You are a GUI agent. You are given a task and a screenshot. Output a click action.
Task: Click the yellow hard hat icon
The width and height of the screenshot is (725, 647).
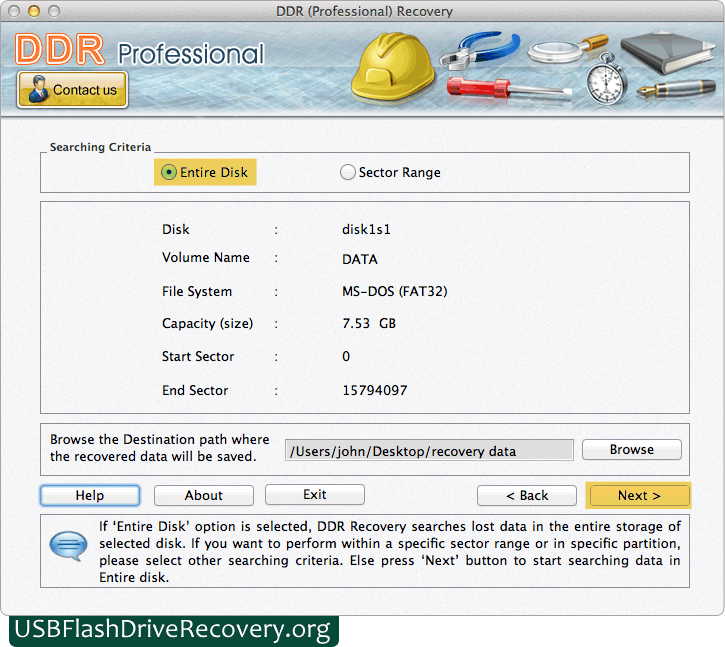[393, 67]
